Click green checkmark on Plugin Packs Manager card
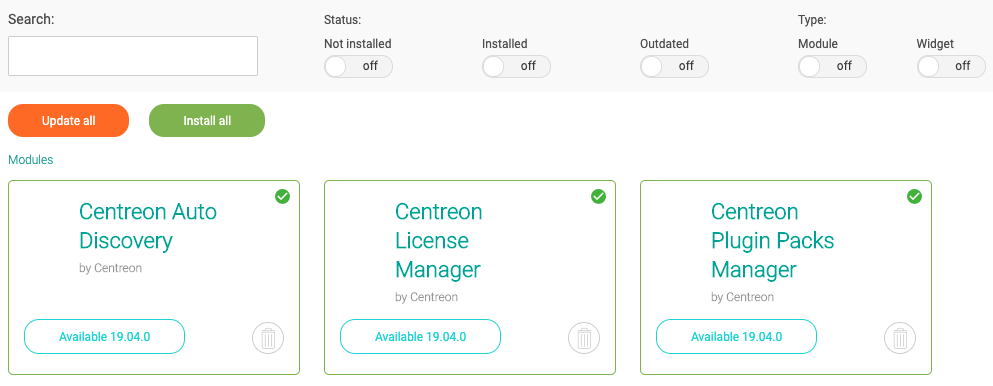This screenshot has width=993, height=386. [914, 197]
